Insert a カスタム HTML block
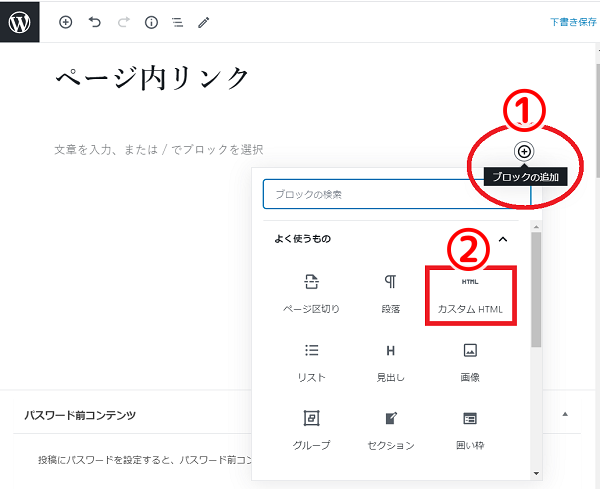Screen dimensions: 600x489 [470, 295]
